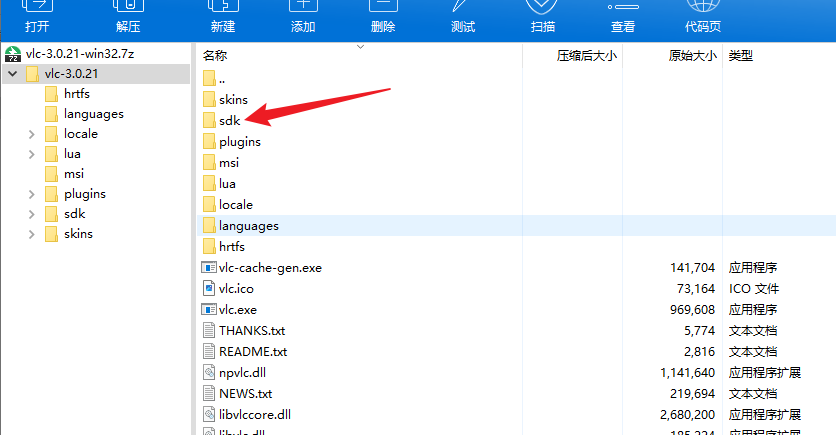The width and height of the screenshot is (836, 435).
Task: Expand the skins folder in sidebar tree
Action: point(32,234)
